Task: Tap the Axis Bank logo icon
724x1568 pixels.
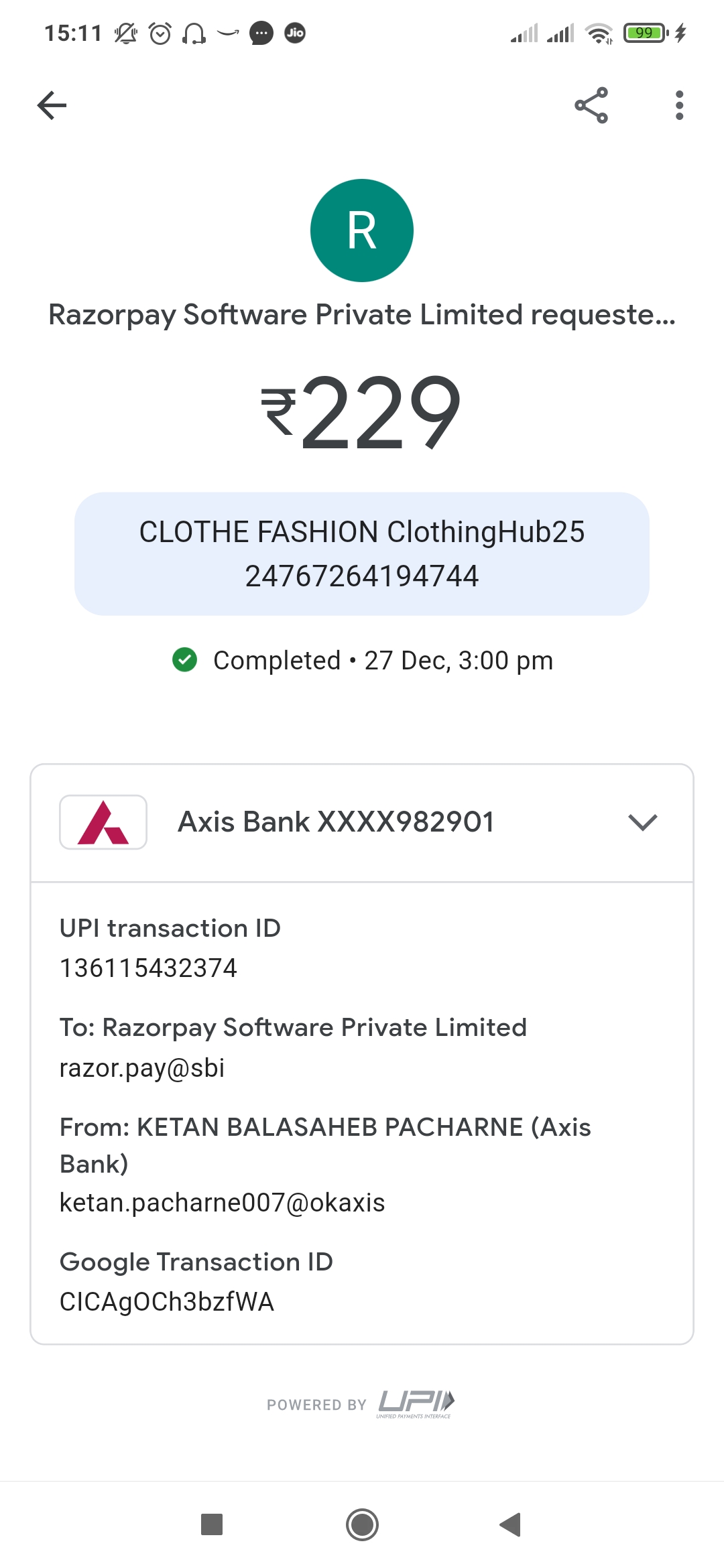Action: click(103, 822)
